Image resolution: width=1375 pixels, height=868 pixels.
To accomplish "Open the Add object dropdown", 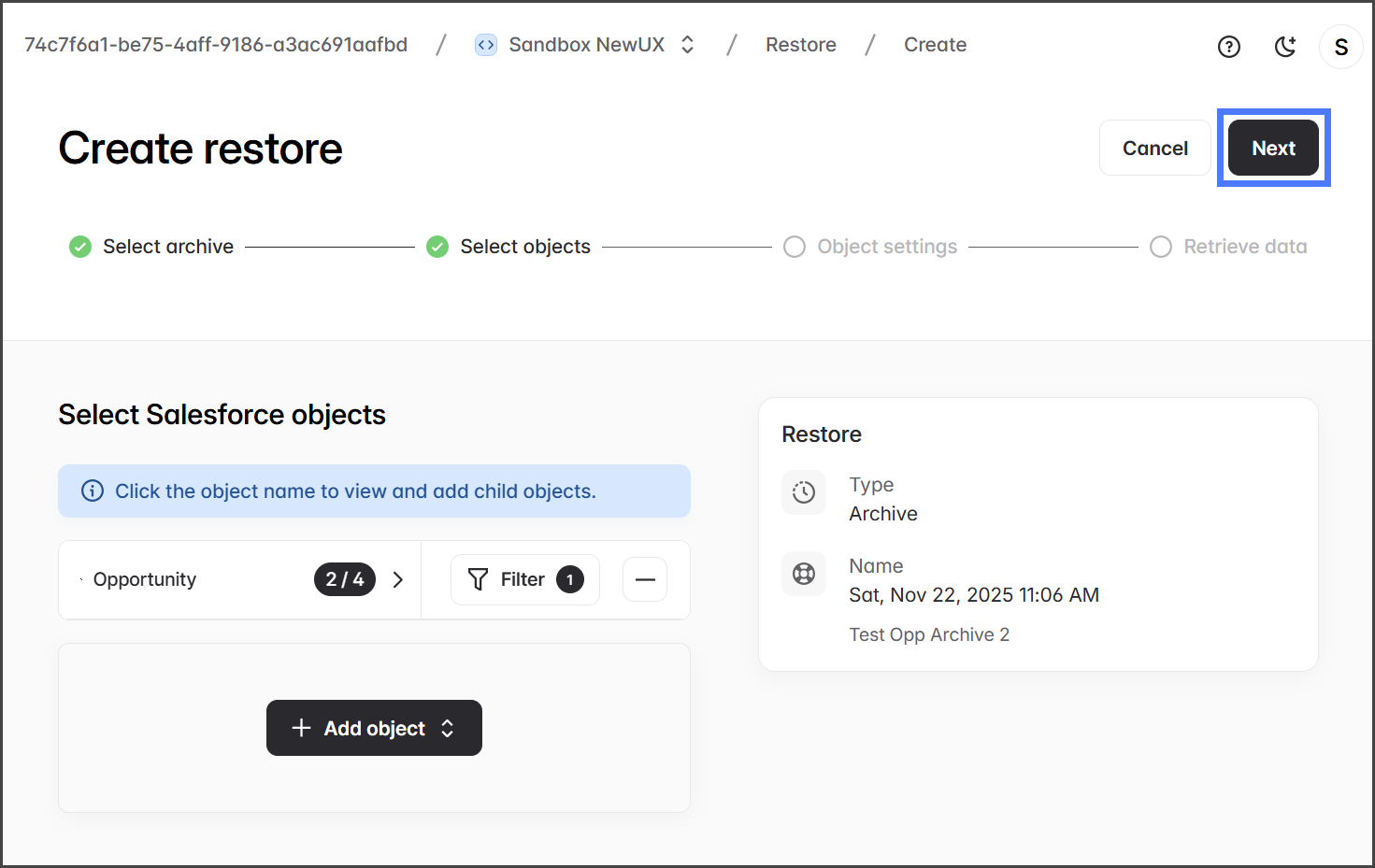I will point(374,728).
